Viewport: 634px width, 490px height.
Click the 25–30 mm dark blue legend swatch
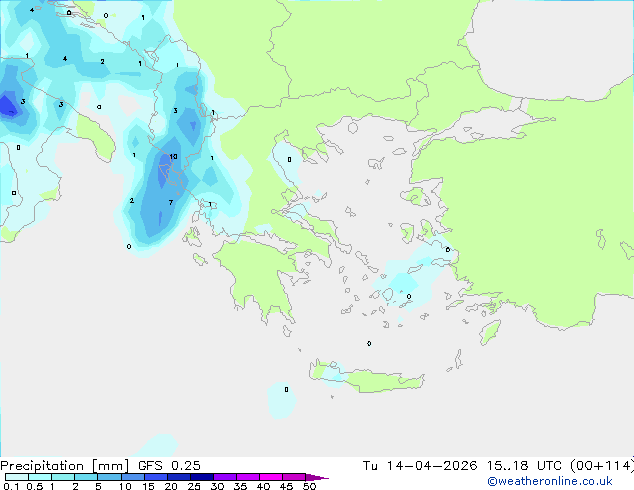(201, 477)
